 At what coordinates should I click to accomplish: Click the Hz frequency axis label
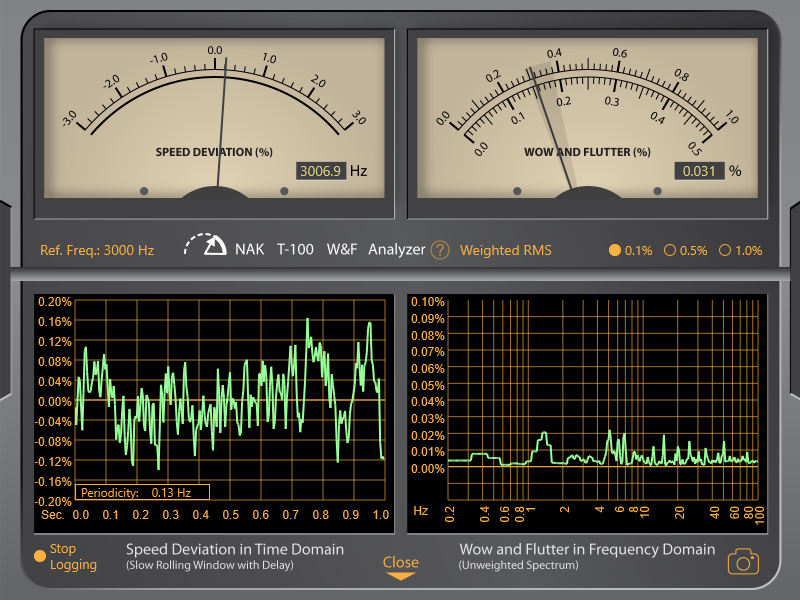(x=420, y=511)
